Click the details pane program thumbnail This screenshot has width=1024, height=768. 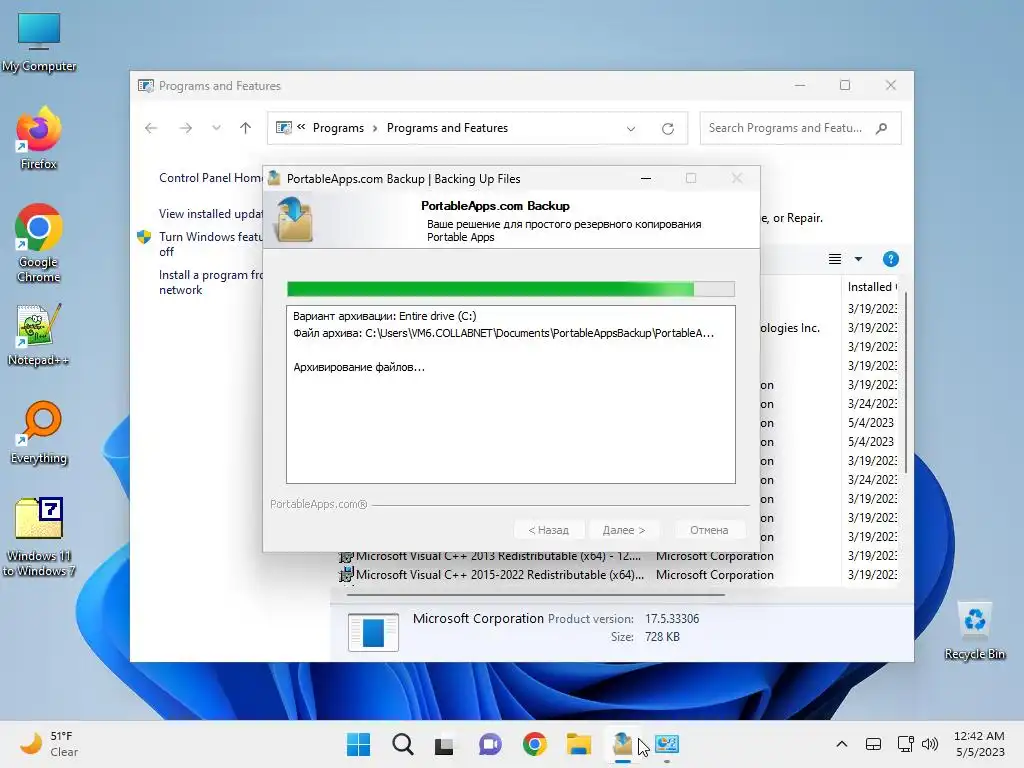coord(373,632)
